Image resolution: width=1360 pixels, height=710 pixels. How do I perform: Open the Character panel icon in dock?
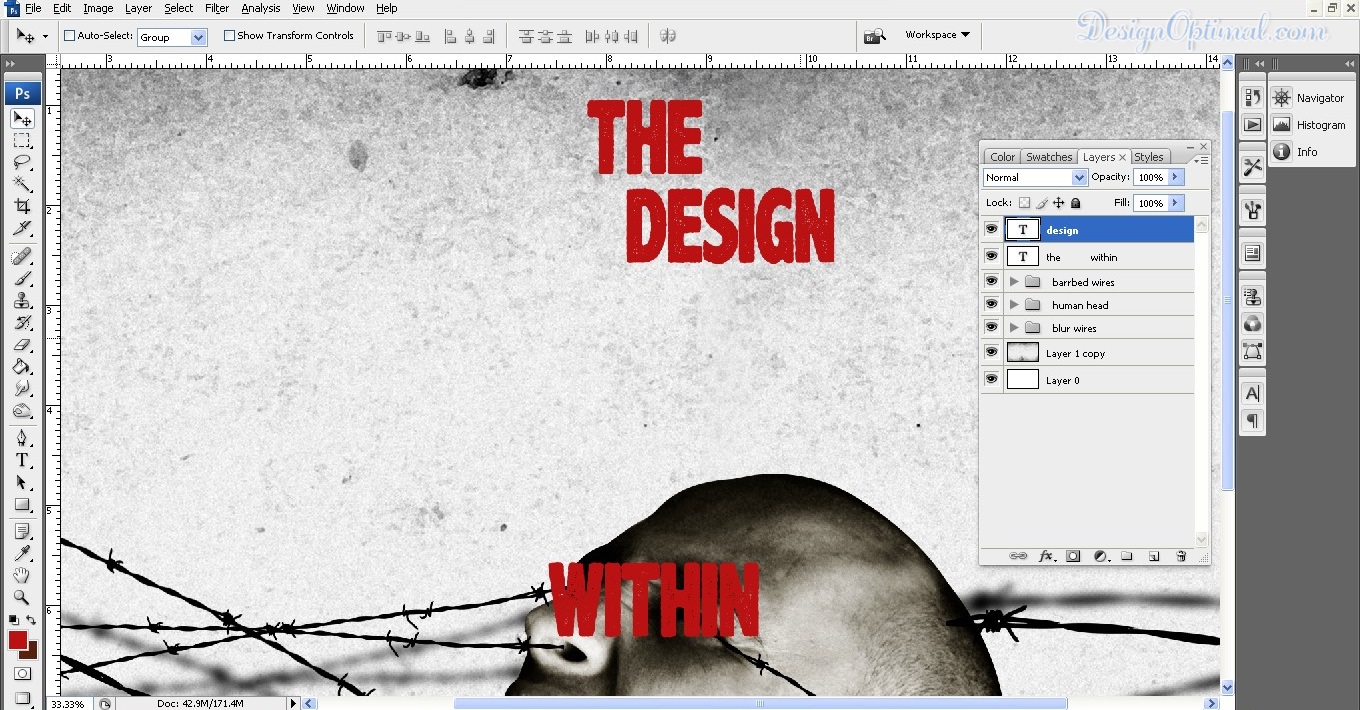coord(1252,393)
